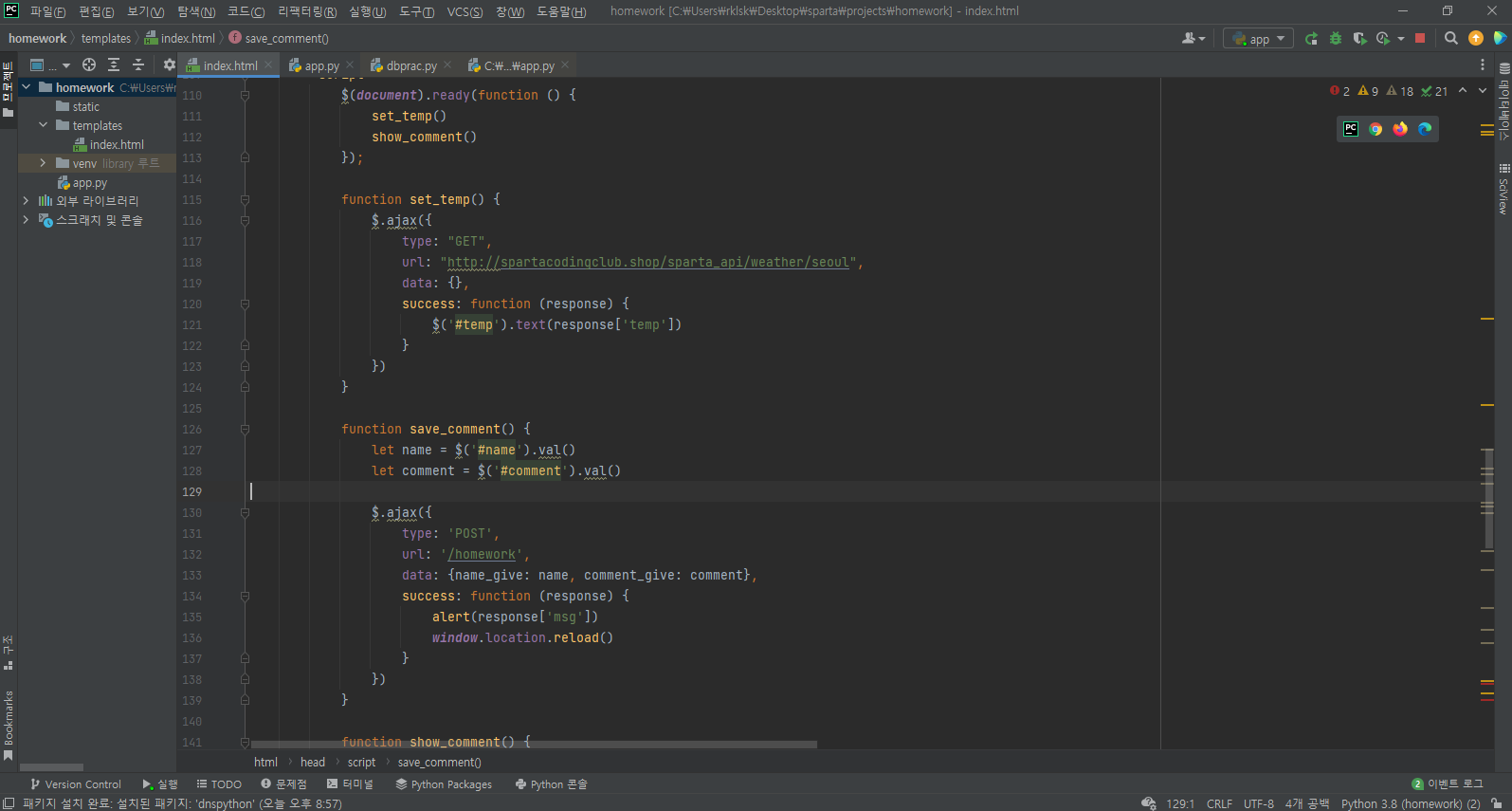Open Structure side panel
The height and width of the screenshot is (811, 1512).
(8, 653)
